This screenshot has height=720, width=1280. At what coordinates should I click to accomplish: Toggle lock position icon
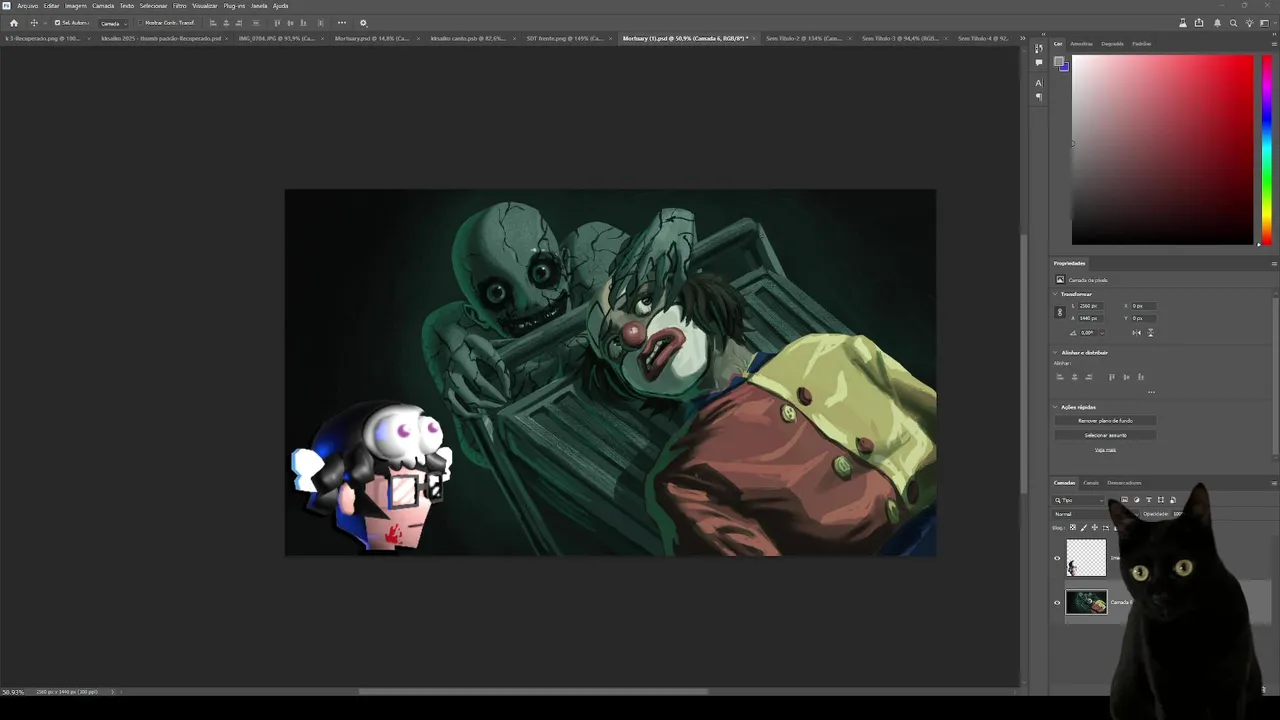point(1095,527)
